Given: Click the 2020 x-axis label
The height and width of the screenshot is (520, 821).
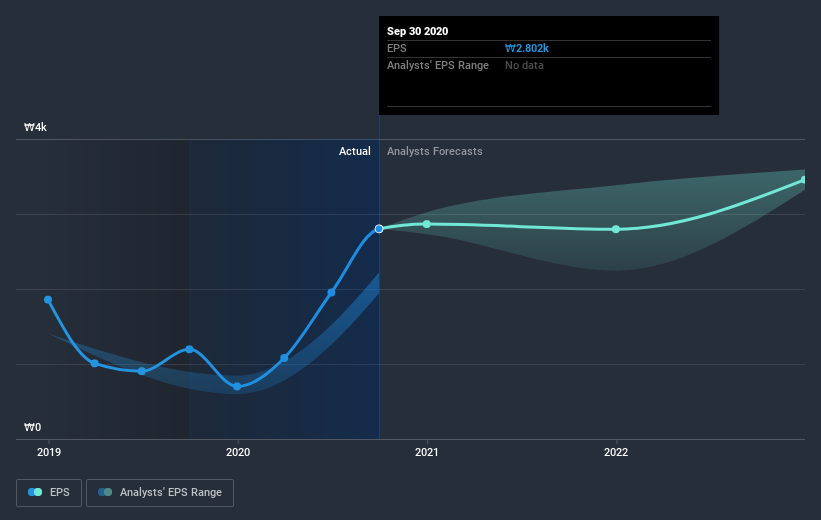Looking at the screenshot, I should [x=238, y=452].
